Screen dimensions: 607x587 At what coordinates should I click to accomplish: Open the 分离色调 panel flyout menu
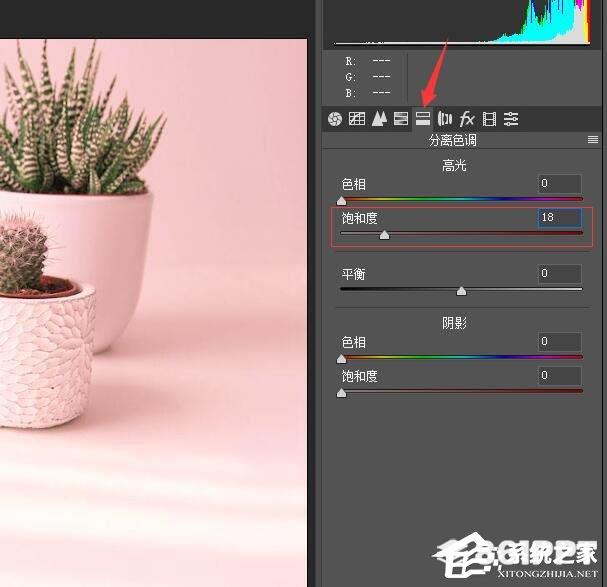coord(593,140)
